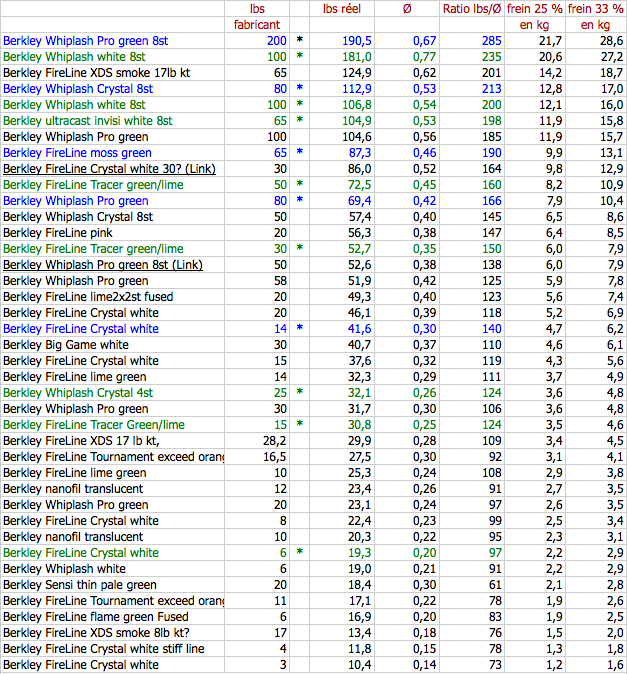Click the frein 33 % value 18,7
Image resolution: width=627 pixels, height=674 pixels.
[x=612, y=73]
